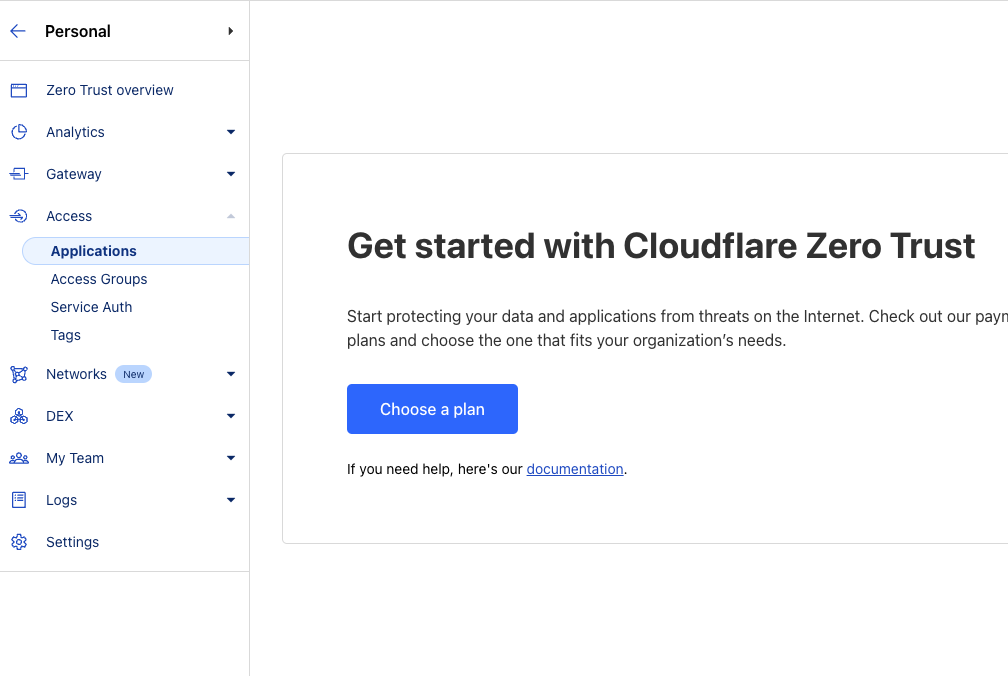Click the Networks mesh icon
Viewport: 1008px width, 676px height.
(x=18, y=374)
